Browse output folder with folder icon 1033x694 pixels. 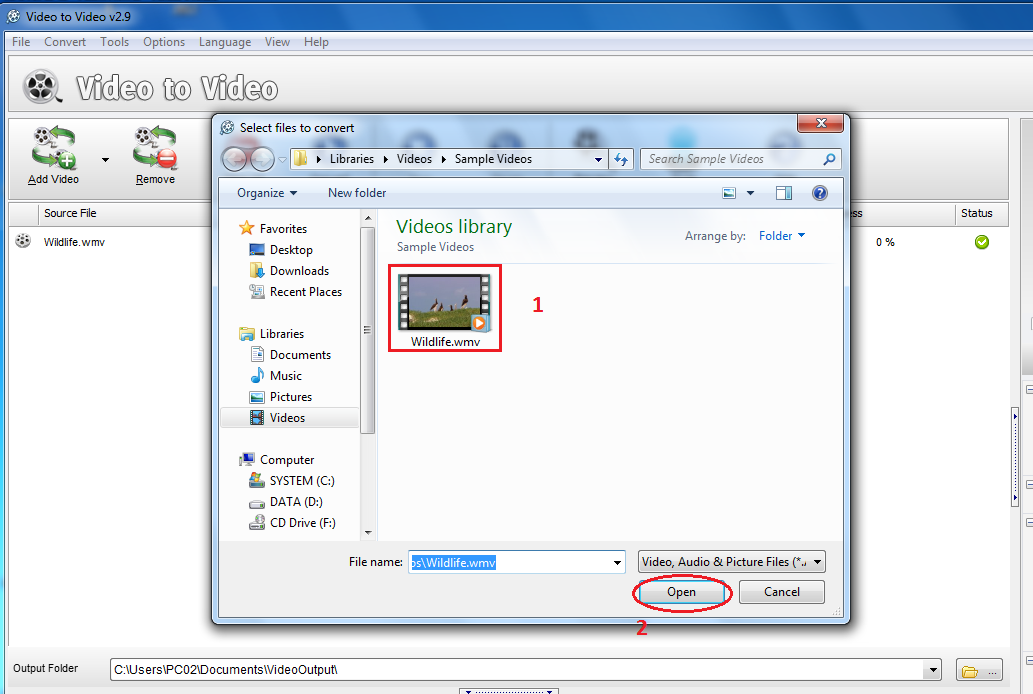click(977, 670)
